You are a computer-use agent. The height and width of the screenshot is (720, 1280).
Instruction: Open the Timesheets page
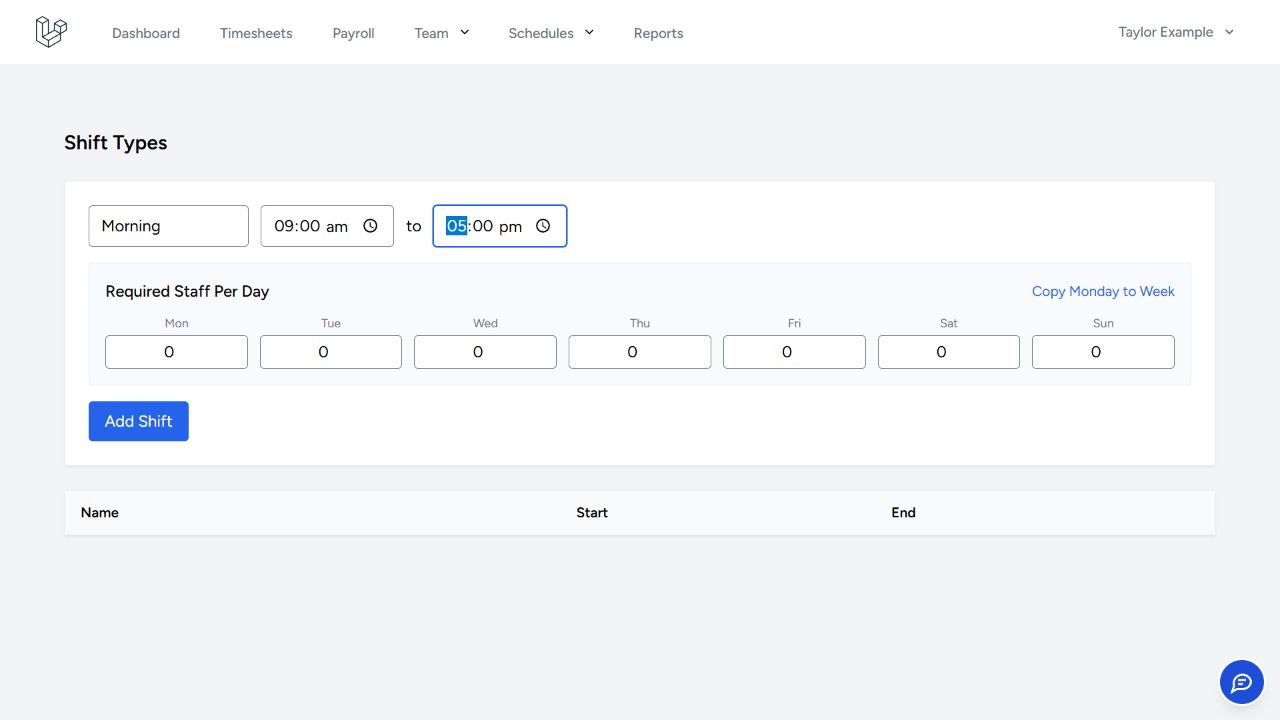pyautogui.click(x=256, y=33)
